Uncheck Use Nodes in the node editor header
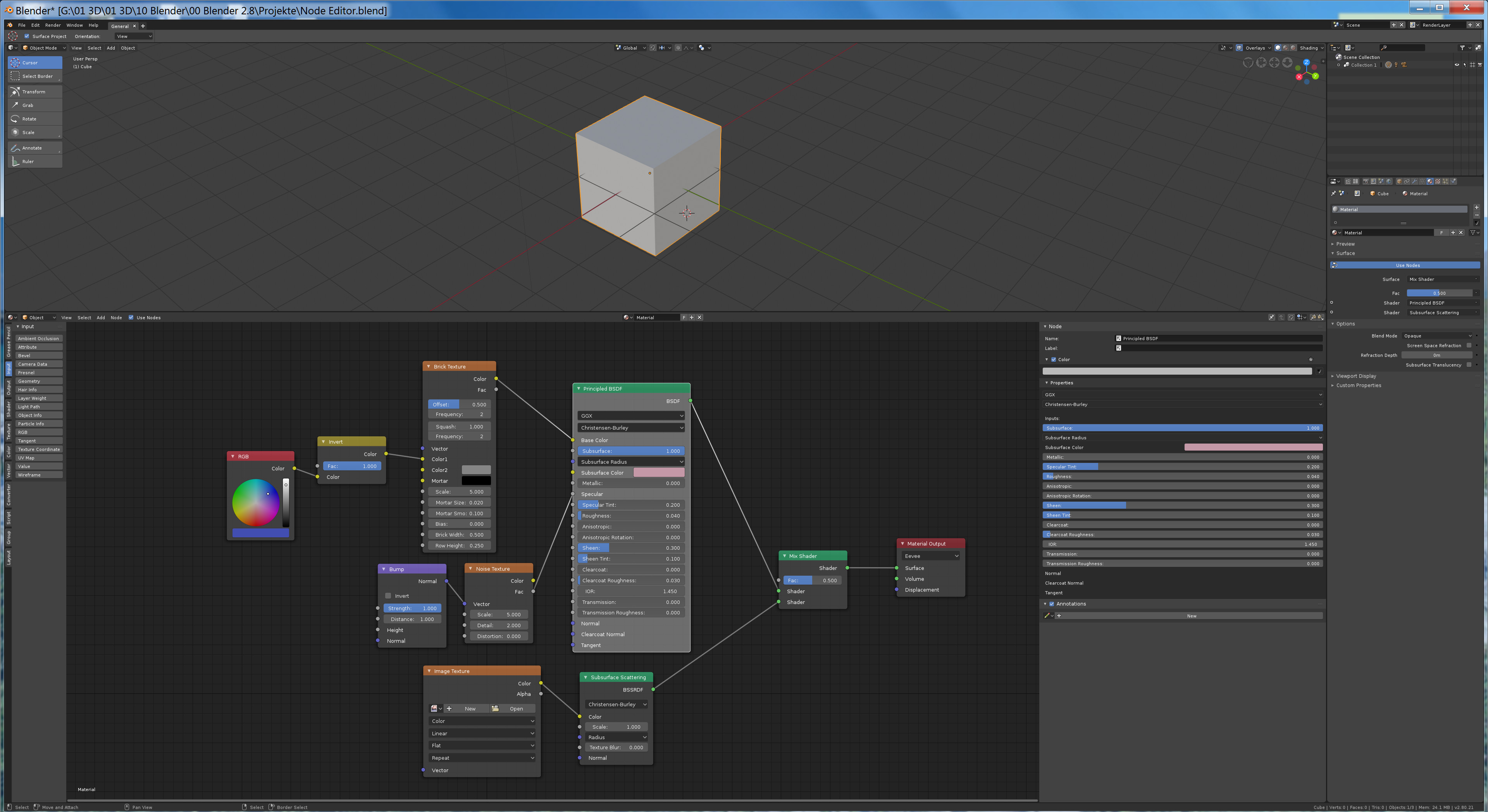The height and width of the screenshot is (812, 1488). (x=131, y=318)
